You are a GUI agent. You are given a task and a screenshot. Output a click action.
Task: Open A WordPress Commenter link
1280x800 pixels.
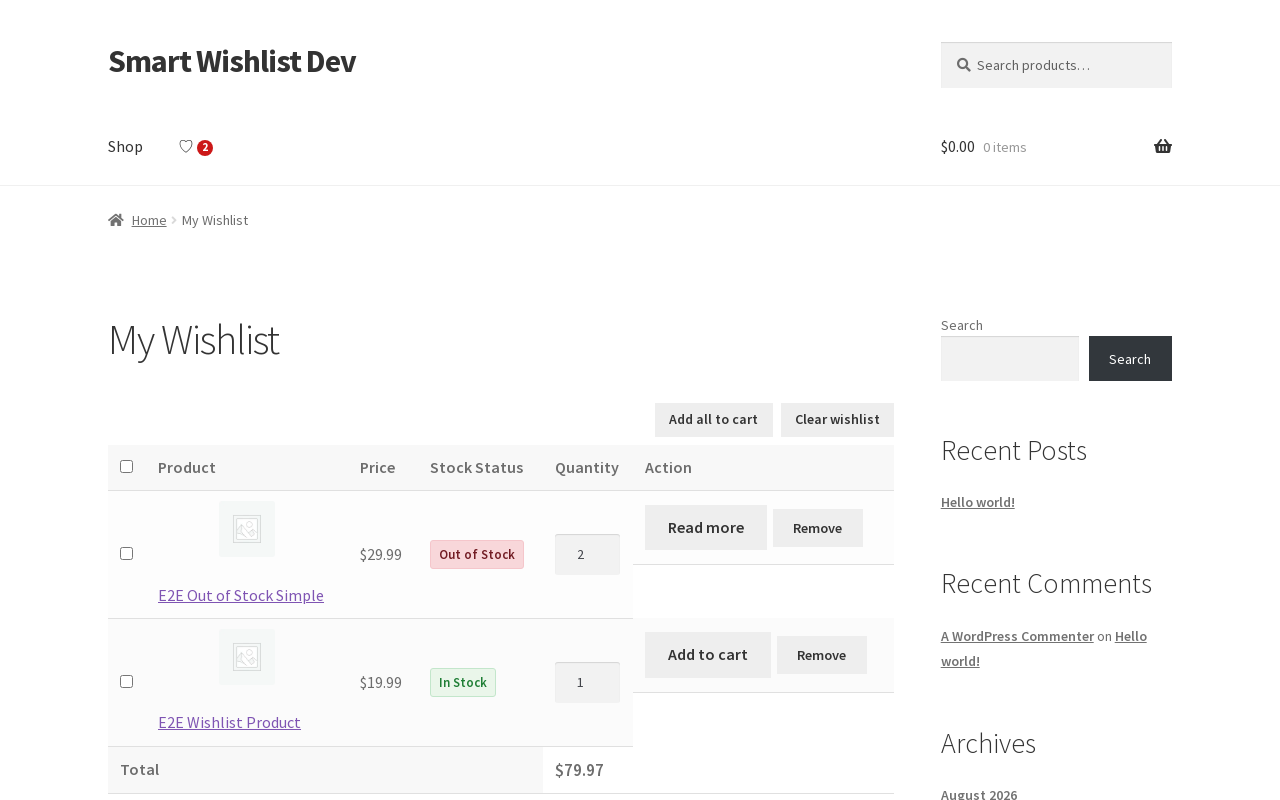coord(1017,636)
